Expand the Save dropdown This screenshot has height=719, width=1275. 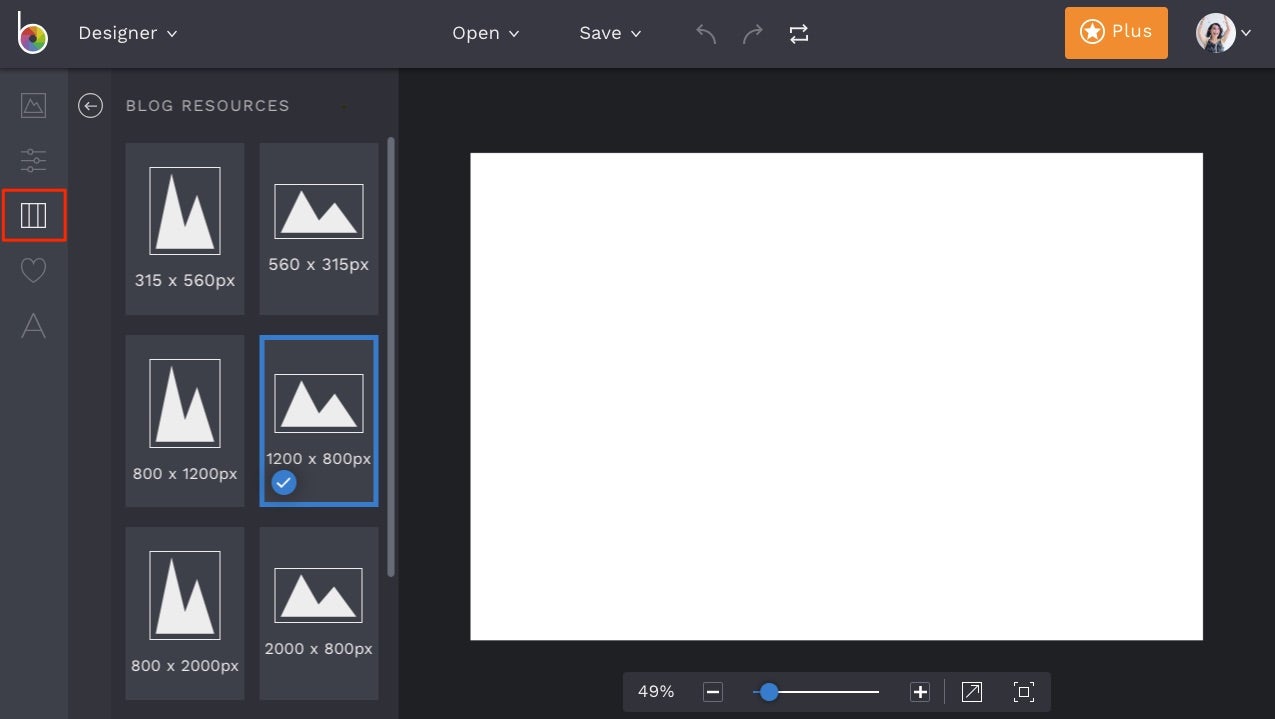610,32
